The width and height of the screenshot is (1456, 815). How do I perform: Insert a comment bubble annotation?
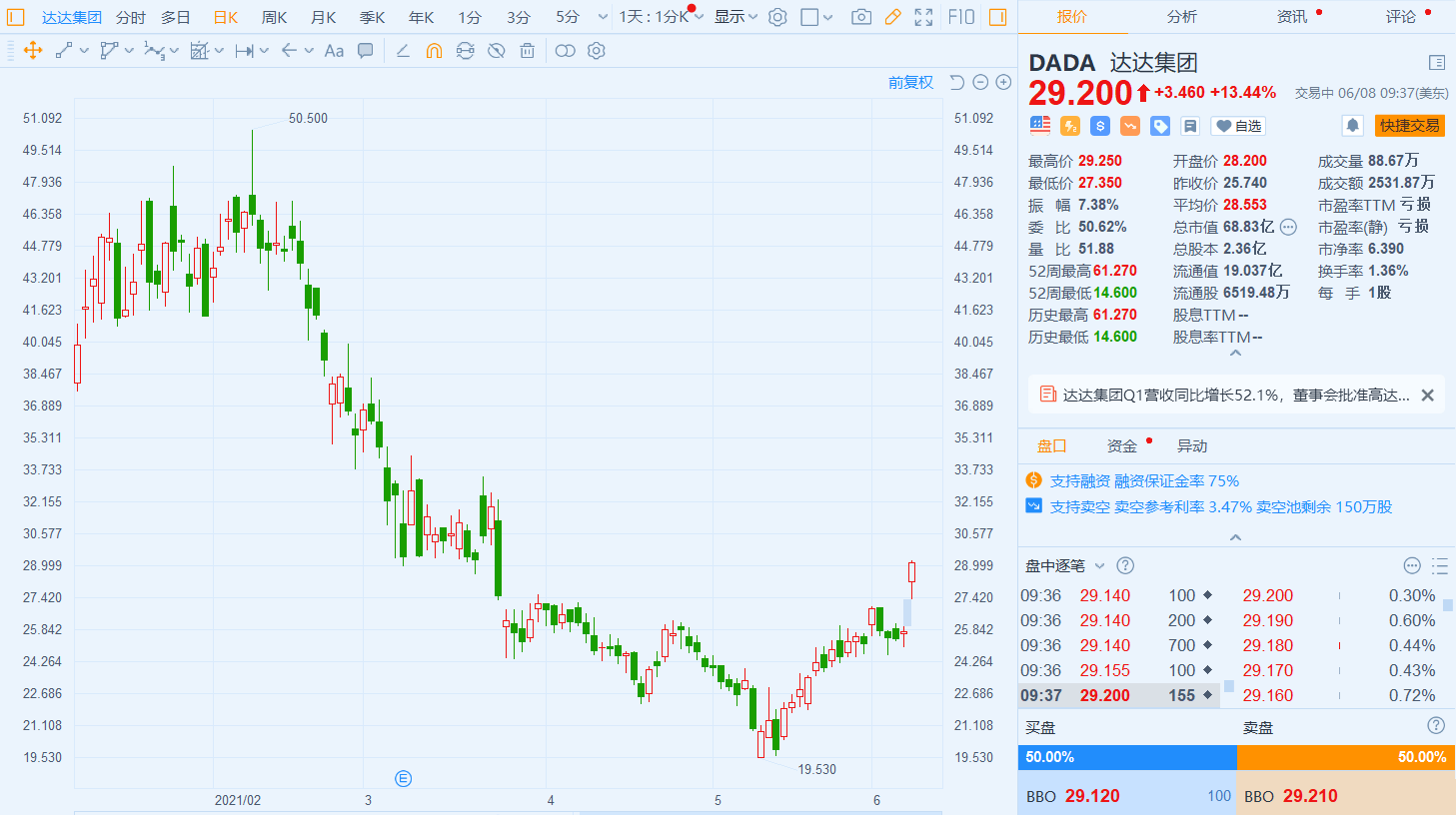click(x=366, y=51)
